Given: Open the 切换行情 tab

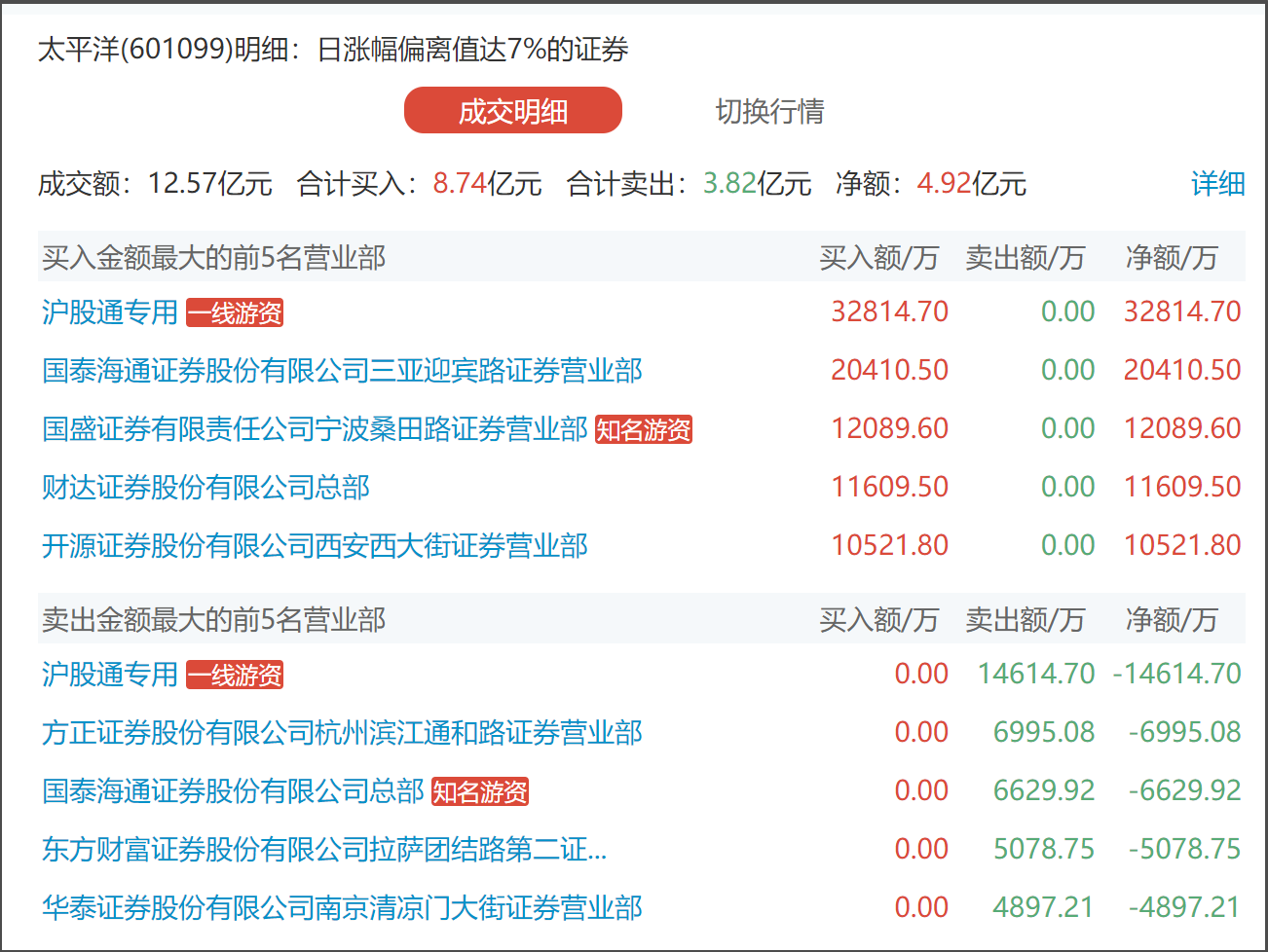Looking at the screenshot, I should pos(769,111).
